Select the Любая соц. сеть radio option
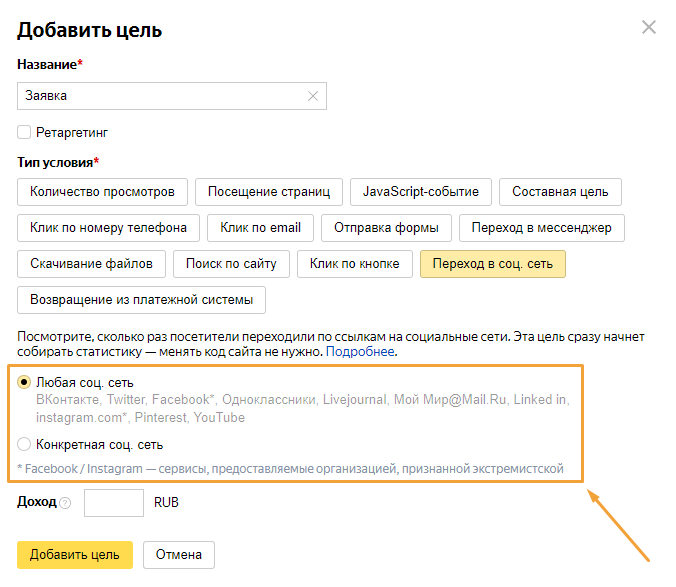The width and height of the screenshot is (676, 587). 24,382
